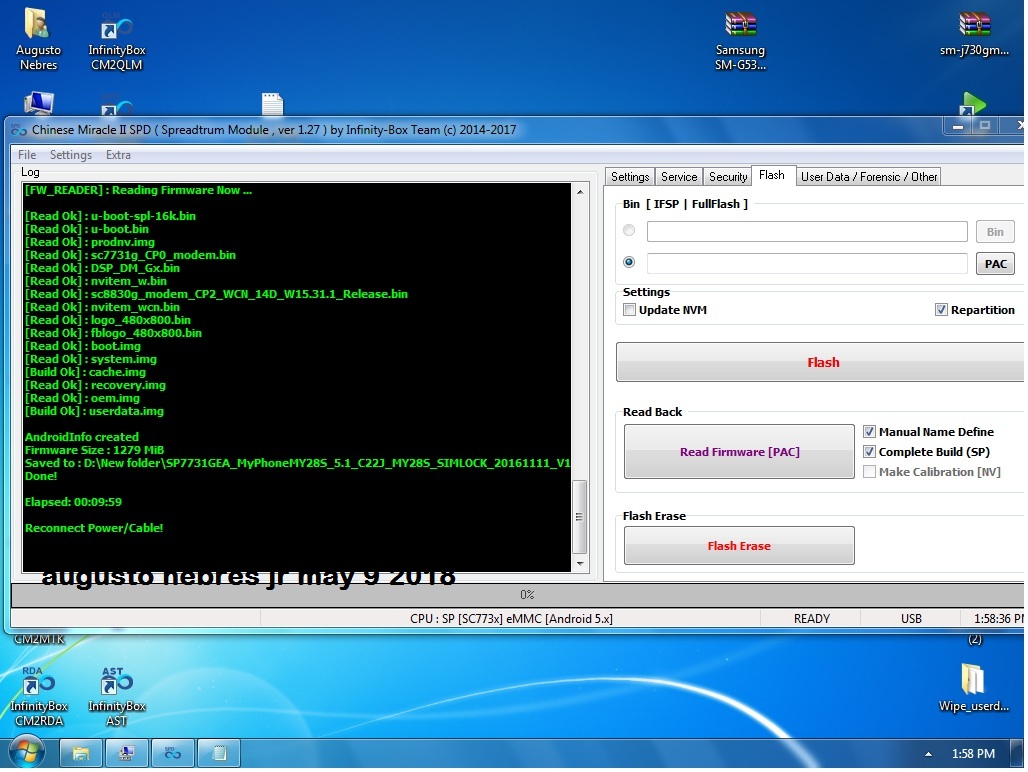Click log line '[Read Ok] : u-boot.bin'
Screen dimensions: 1028x772
[87, 229]
